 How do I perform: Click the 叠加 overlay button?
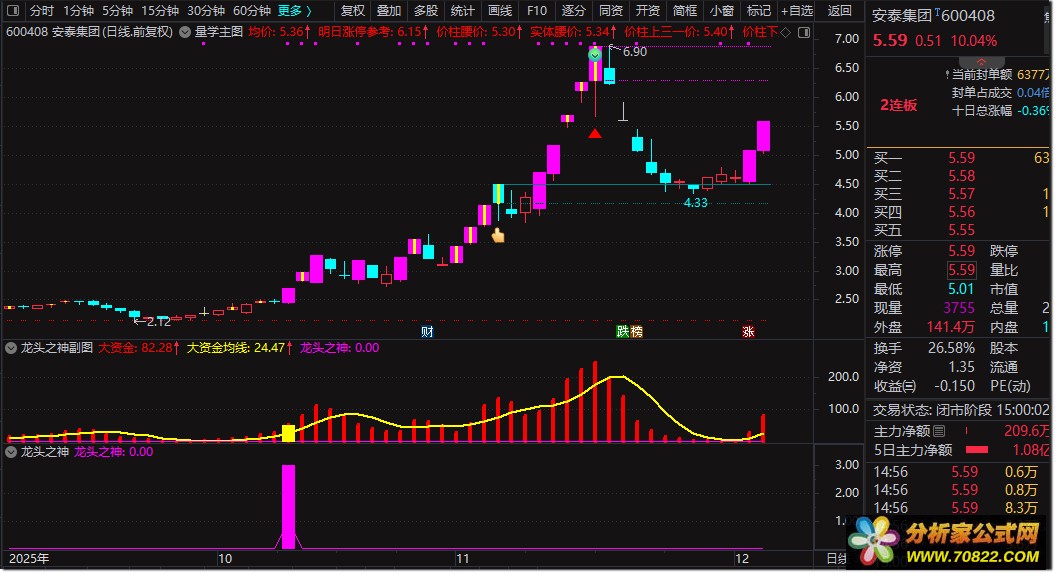point(389,11)
